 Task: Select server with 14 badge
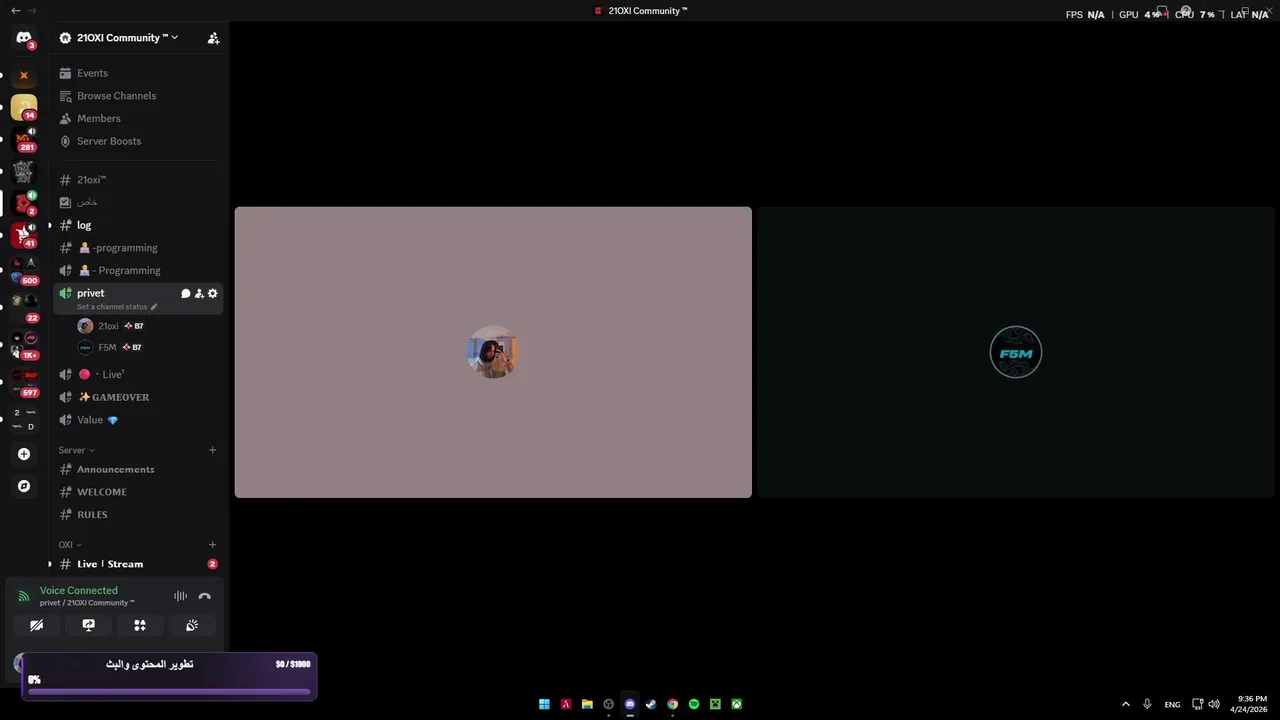[x=24, y=107]
